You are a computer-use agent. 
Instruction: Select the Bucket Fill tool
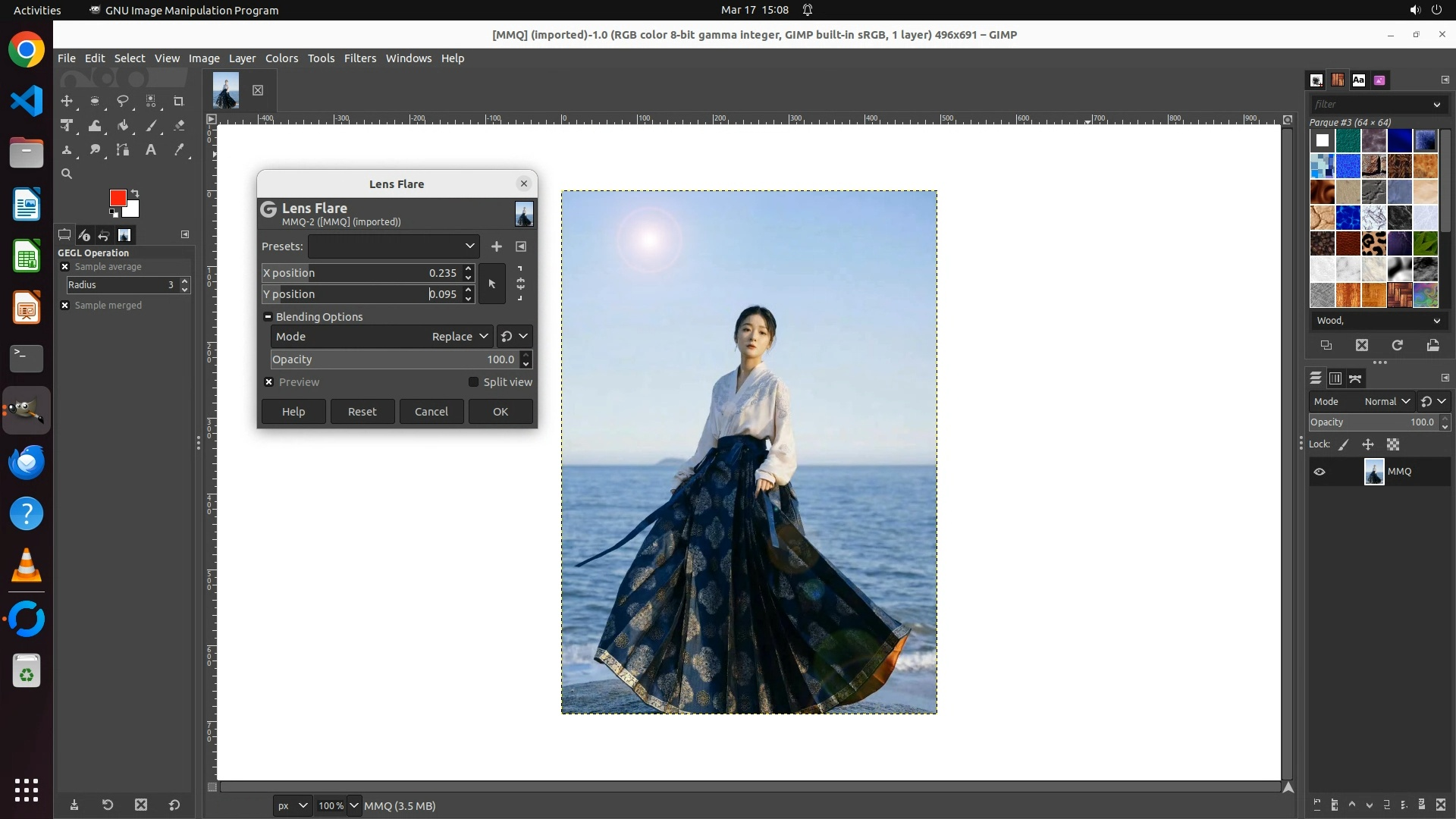tap(123, 126)
